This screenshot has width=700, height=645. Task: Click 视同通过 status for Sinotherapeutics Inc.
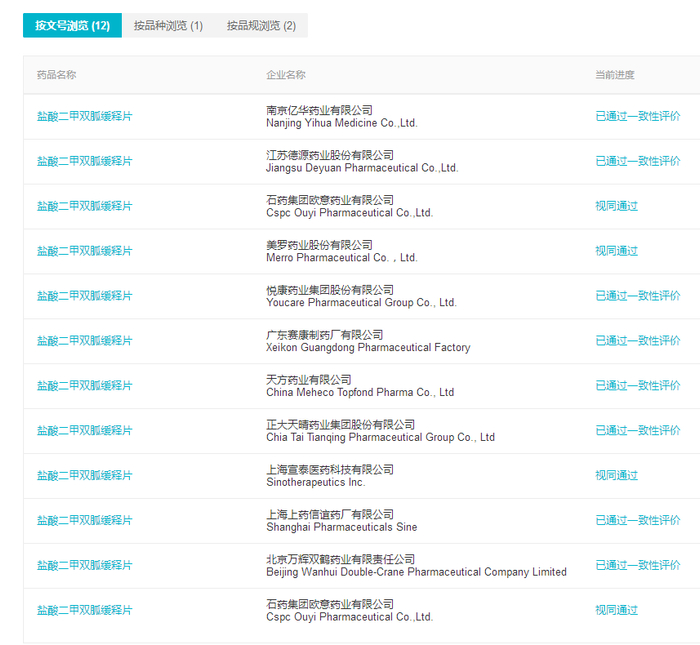pyautogui.click(x=617, y=475)
